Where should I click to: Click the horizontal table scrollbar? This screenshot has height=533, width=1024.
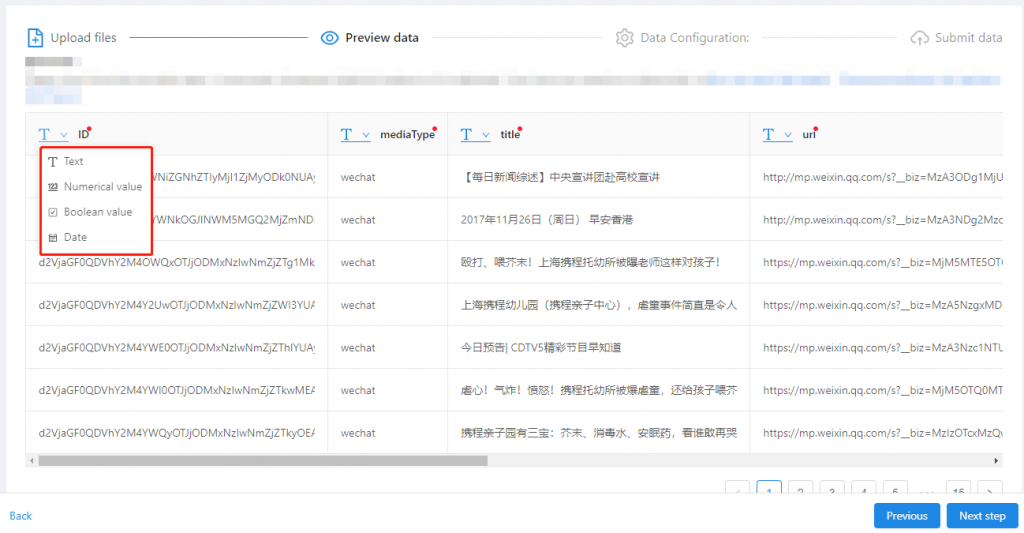click(x=260, y=461)
